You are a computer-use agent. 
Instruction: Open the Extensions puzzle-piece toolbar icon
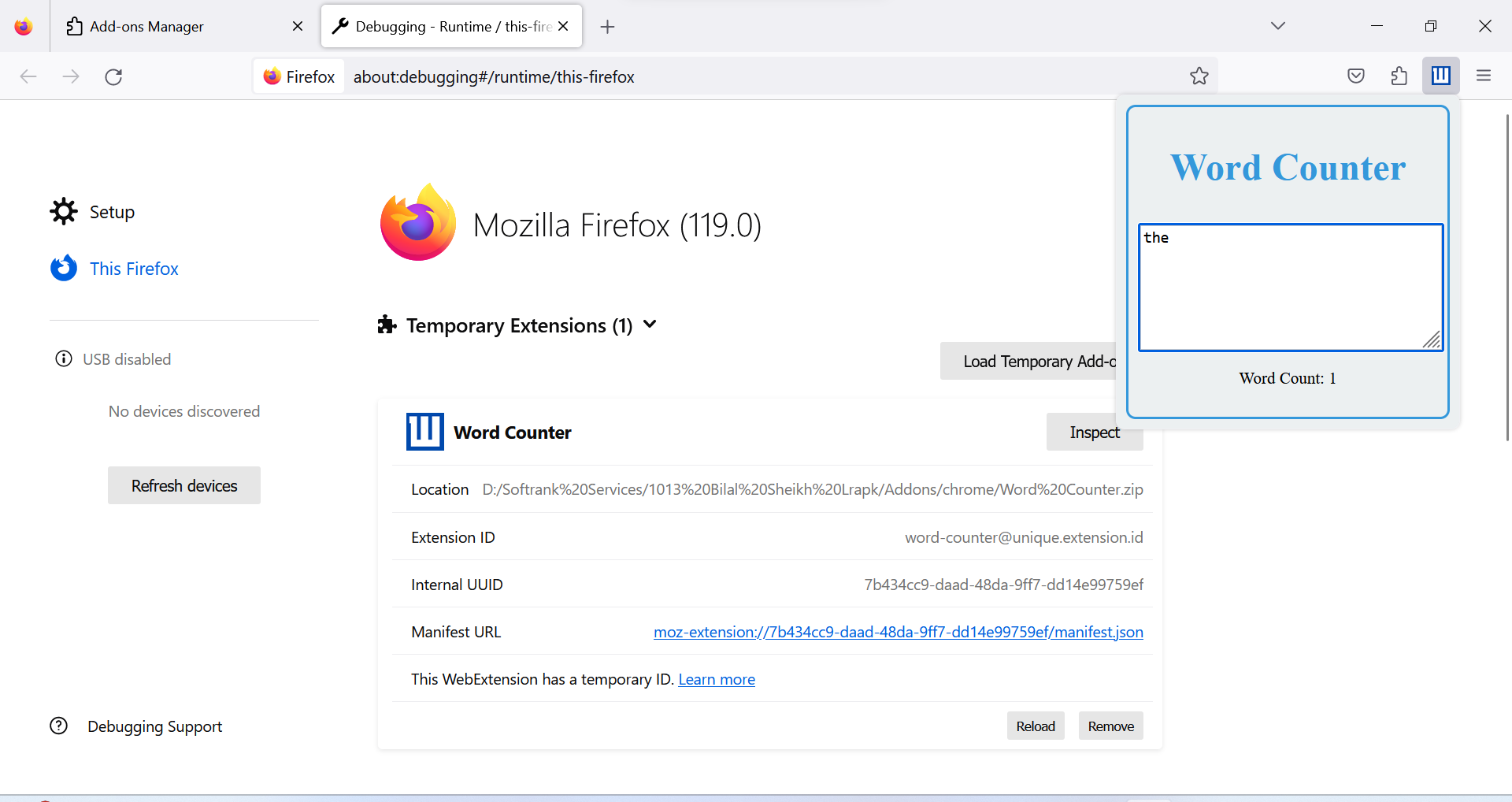coord(1399,76)
